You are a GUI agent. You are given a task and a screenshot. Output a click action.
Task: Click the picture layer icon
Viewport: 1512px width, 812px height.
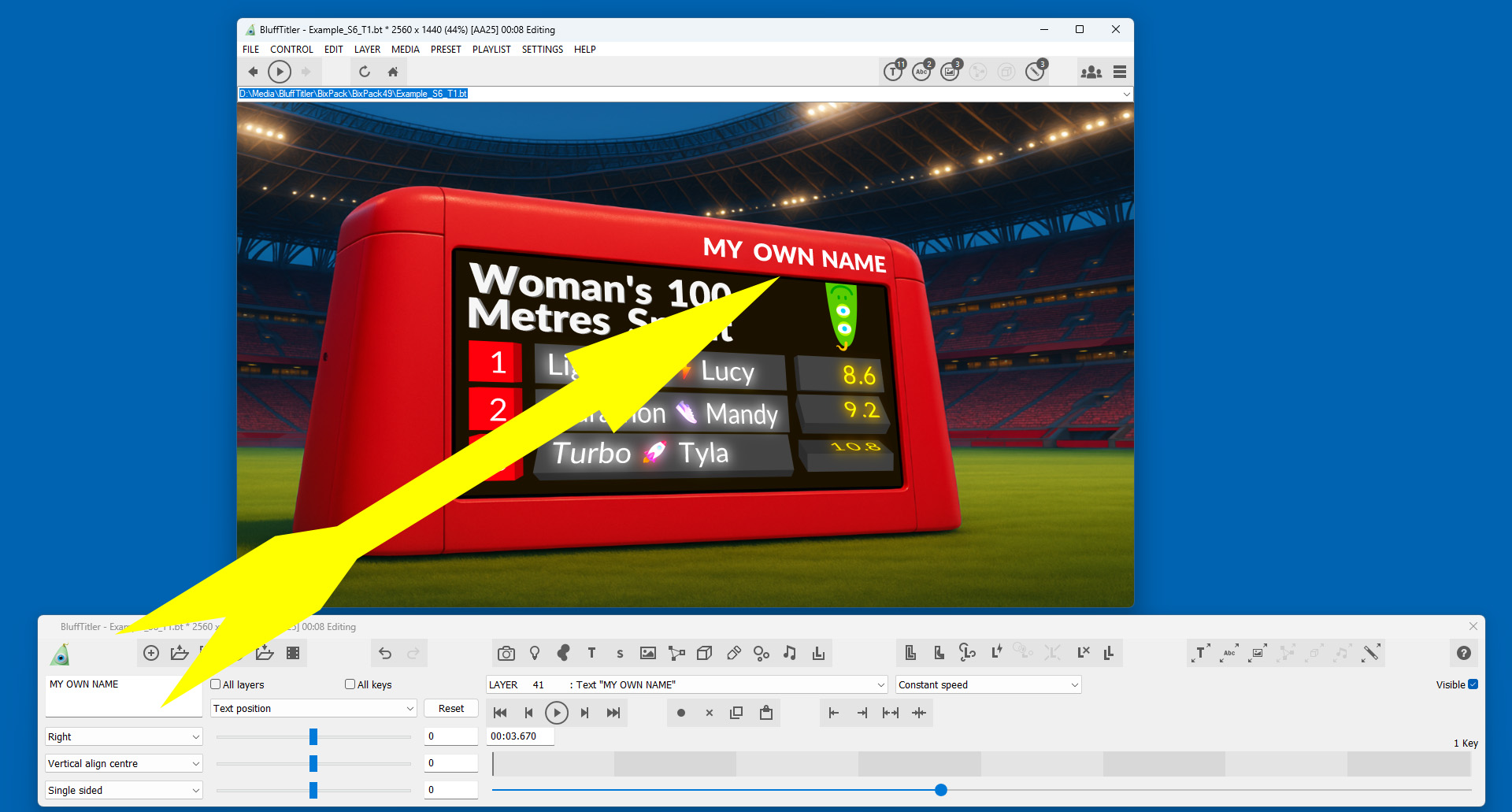point(648,653)
